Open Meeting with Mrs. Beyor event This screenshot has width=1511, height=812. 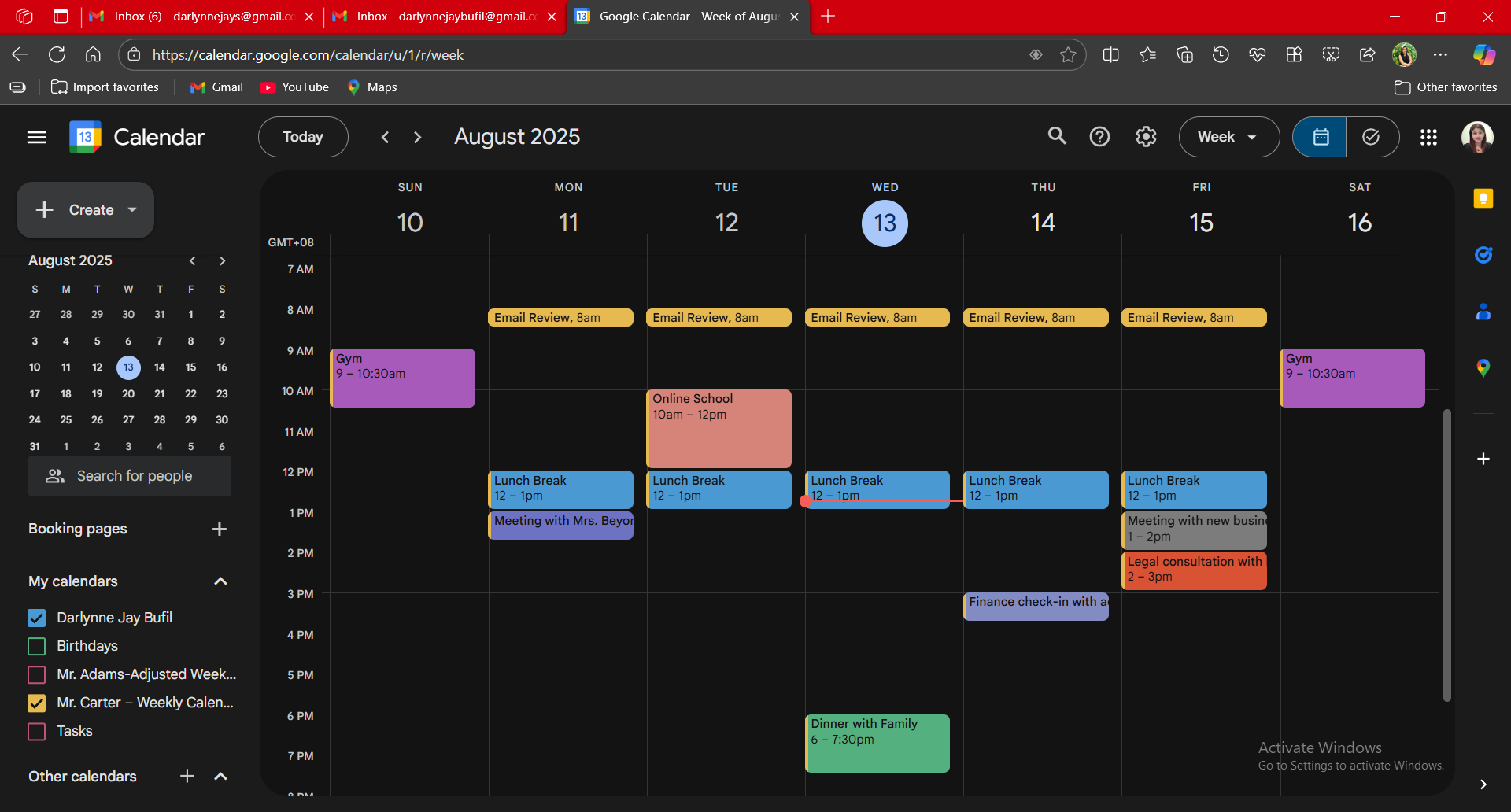click(x=561, y=525)
